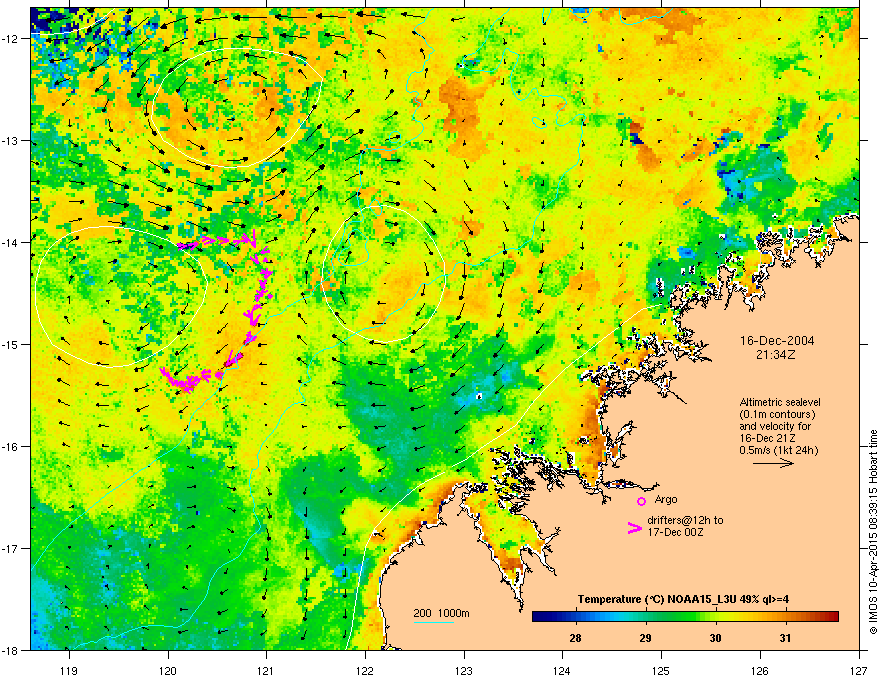This screenshot has height=680, width=880.
Task: Click the magenta Argo circle legend symbol
Action: [641, 501]
